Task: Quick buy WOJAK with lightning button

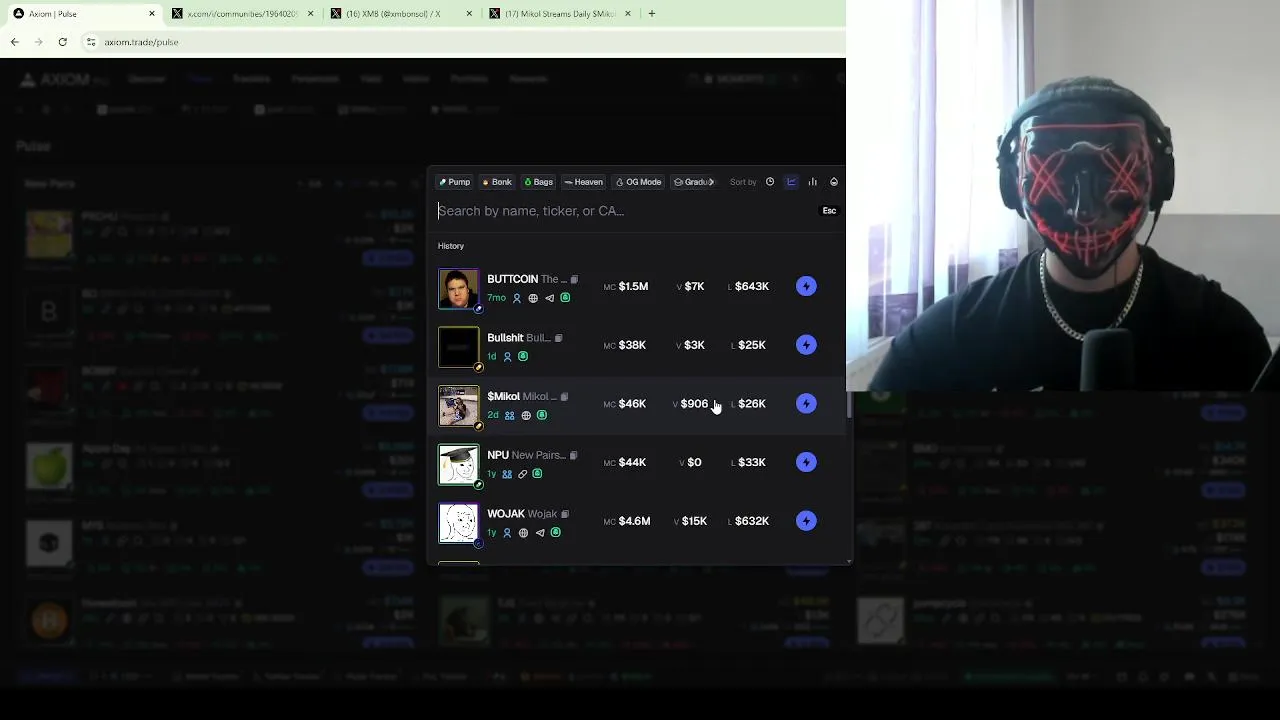Action: click(x=806, y=521)
